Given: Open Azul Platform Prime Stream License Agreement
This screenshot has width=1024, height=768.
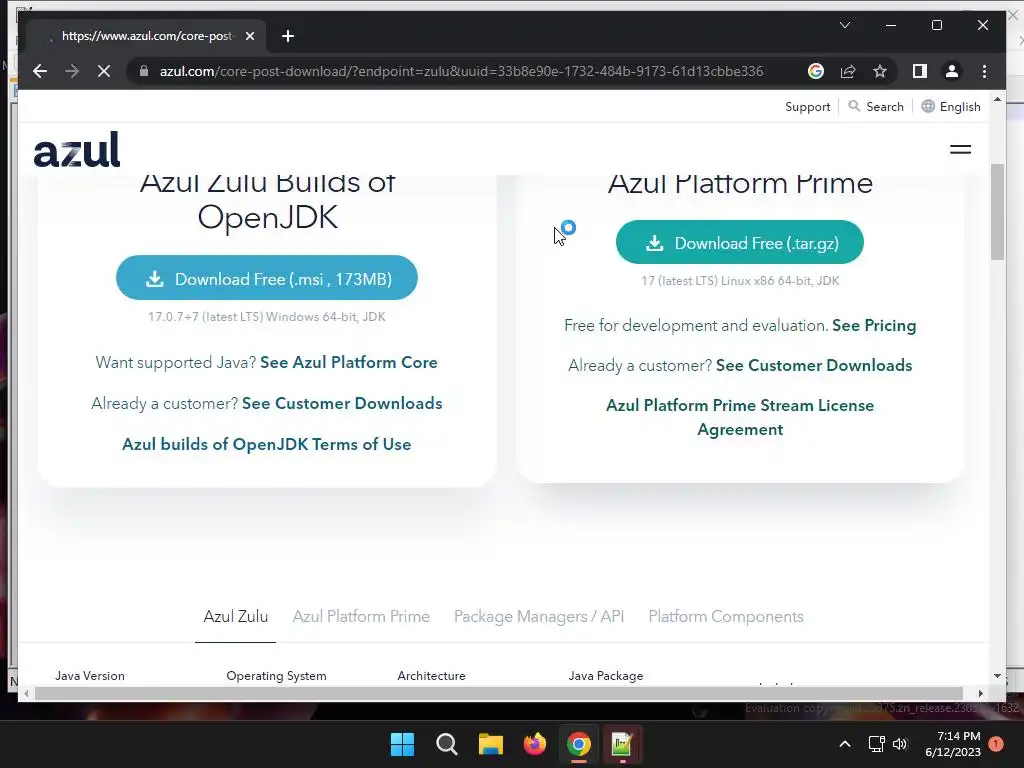Looking at the screenshot, I should 740,417.
